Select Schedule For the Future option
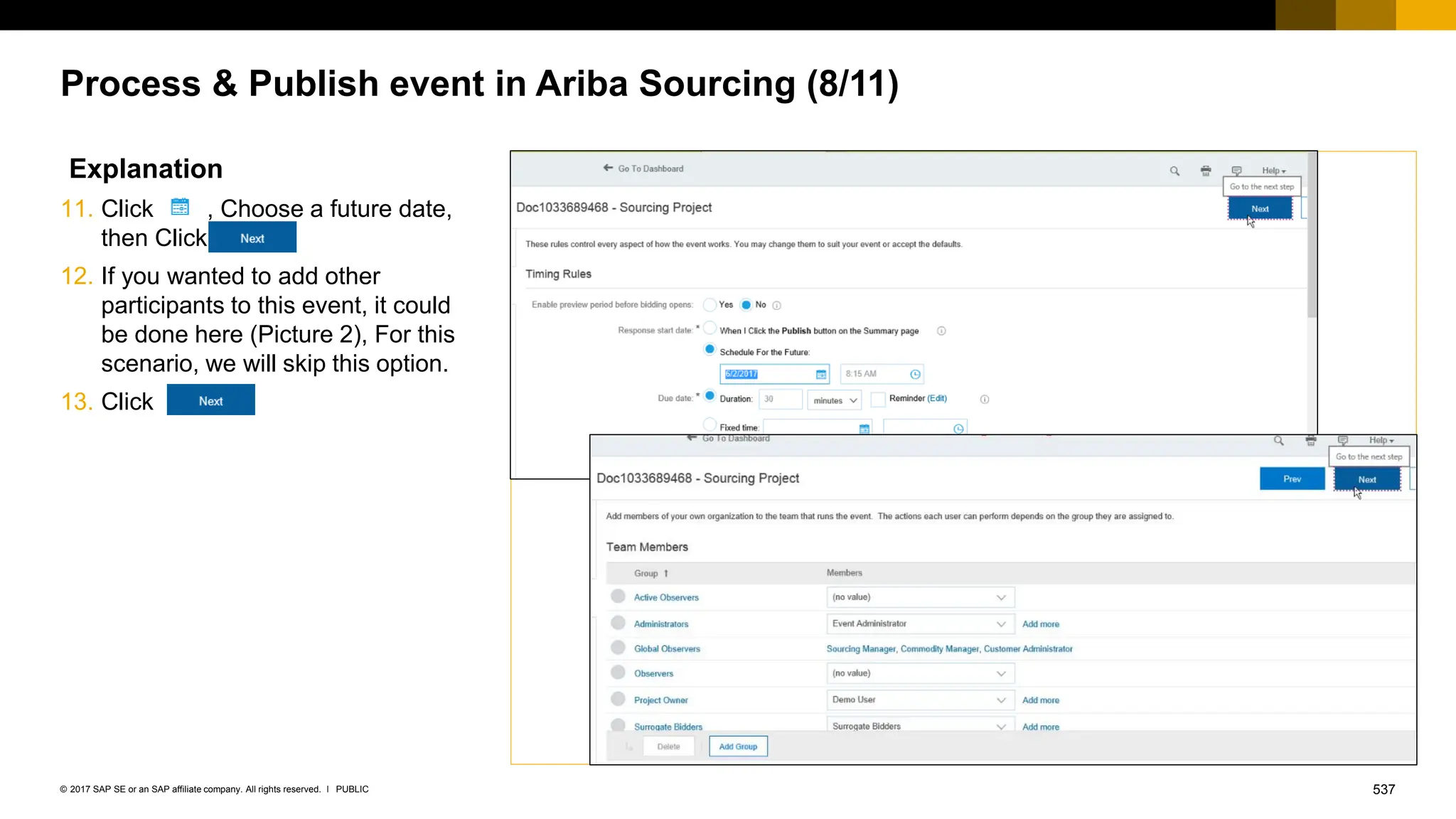Image resolution: width=1456 pixels, height=819 pixels. 710,349
